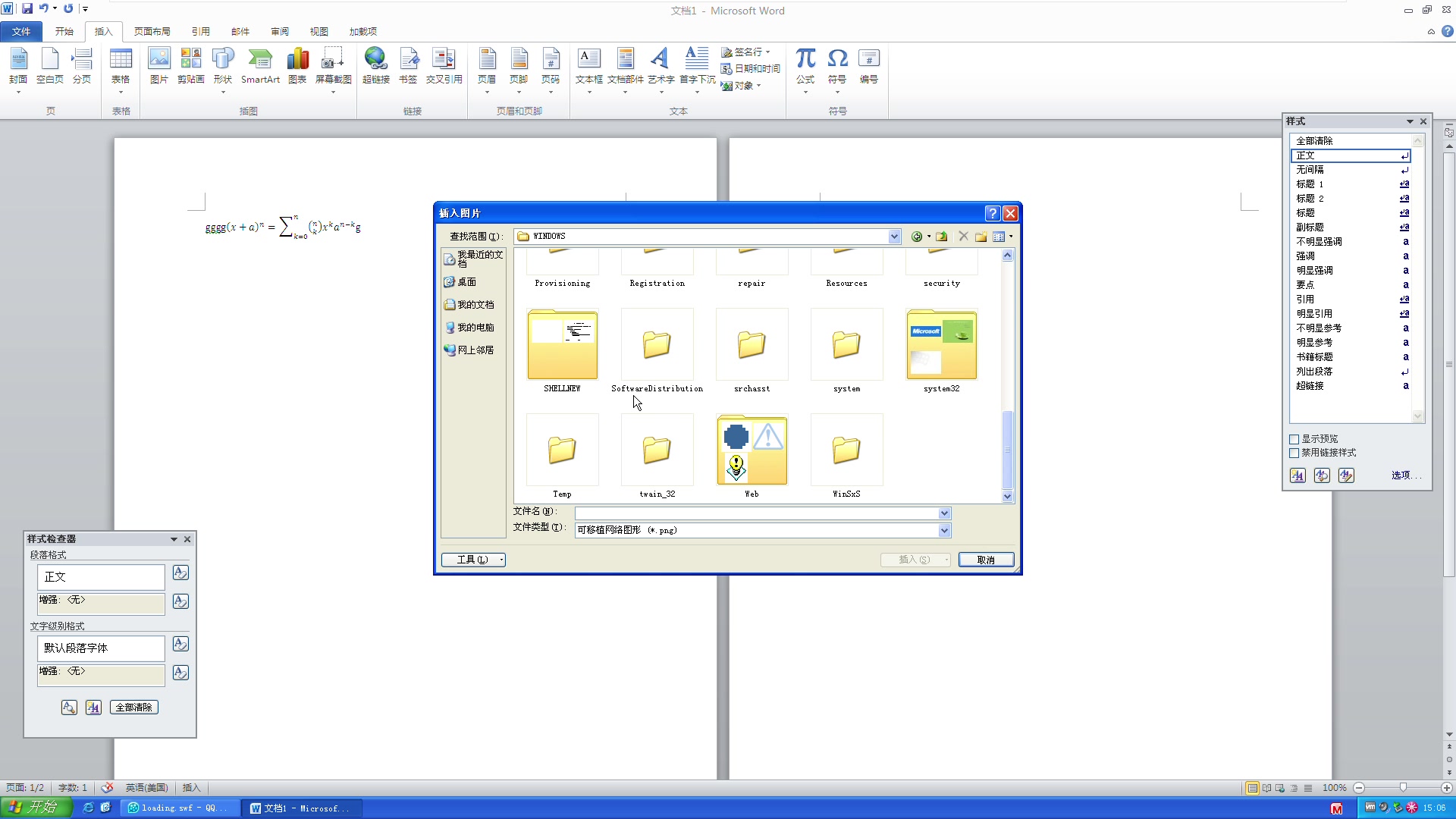Insert Number (编号) from ribbon

click(869, 67)
